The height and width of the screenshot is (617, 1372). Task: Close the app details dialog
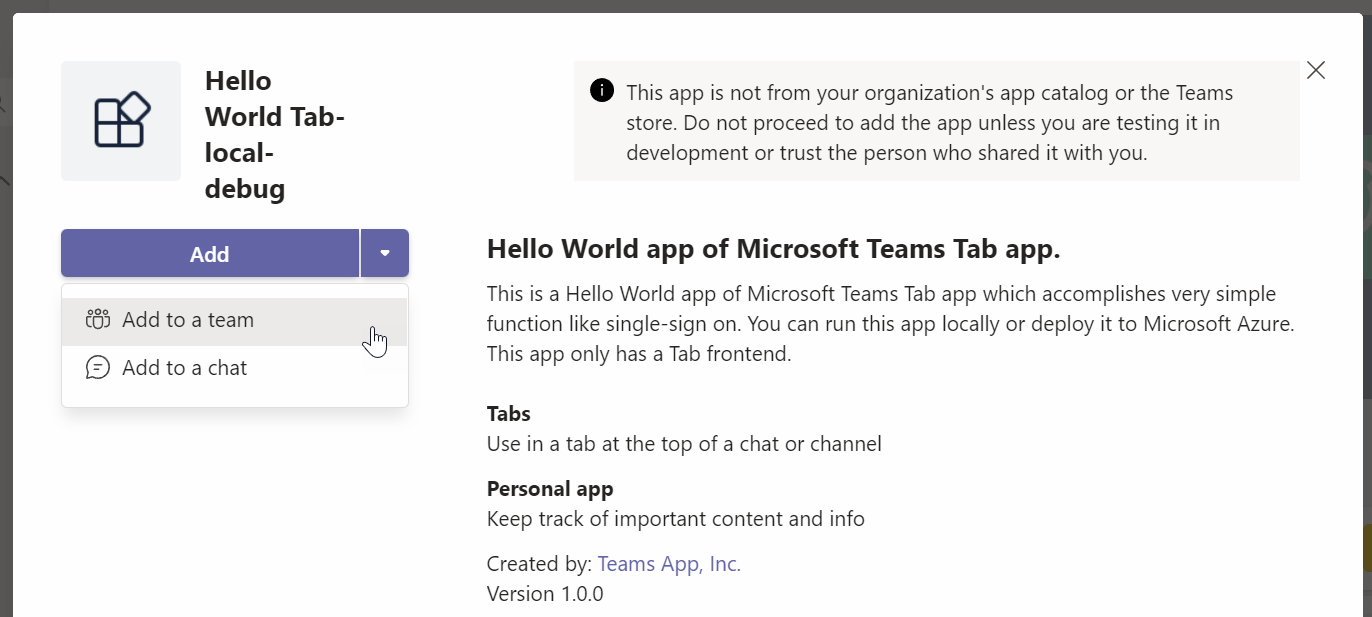click(1316, 70)
